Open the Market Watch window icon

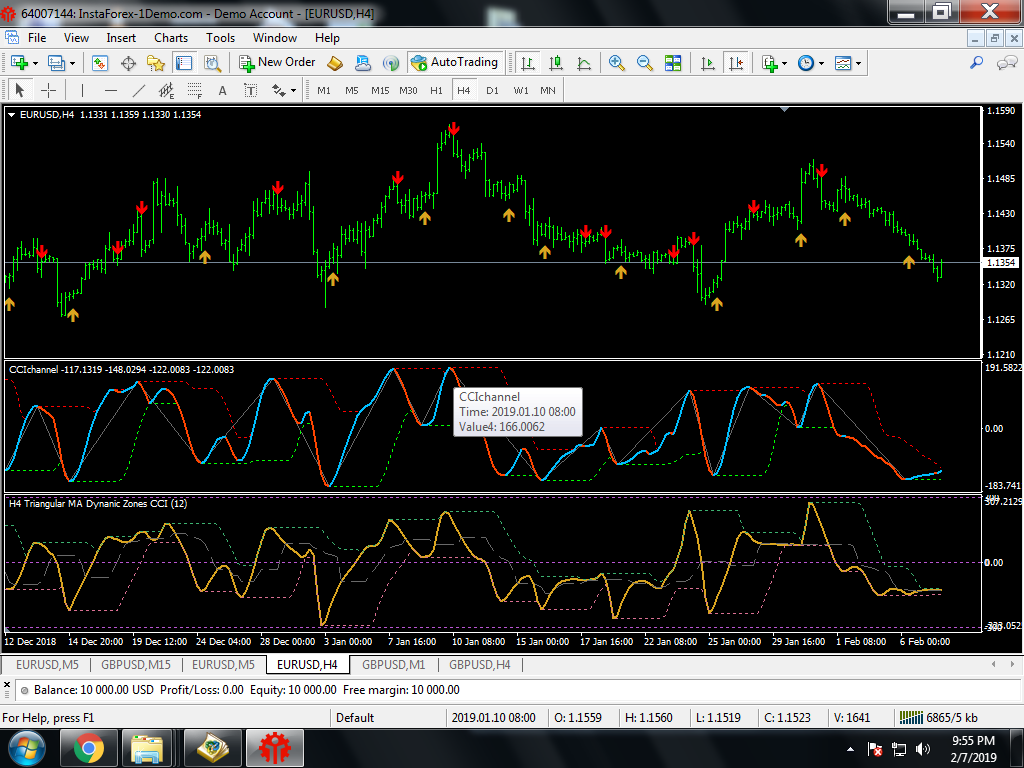tap(100, 63)
